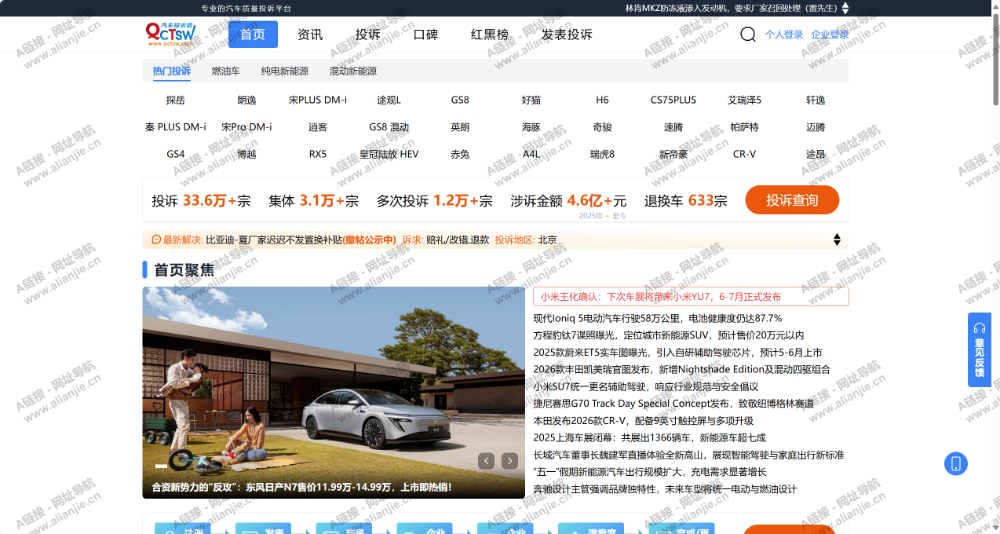Read the 现代Ioniq 5 battery health article

(x=658, y=318)
